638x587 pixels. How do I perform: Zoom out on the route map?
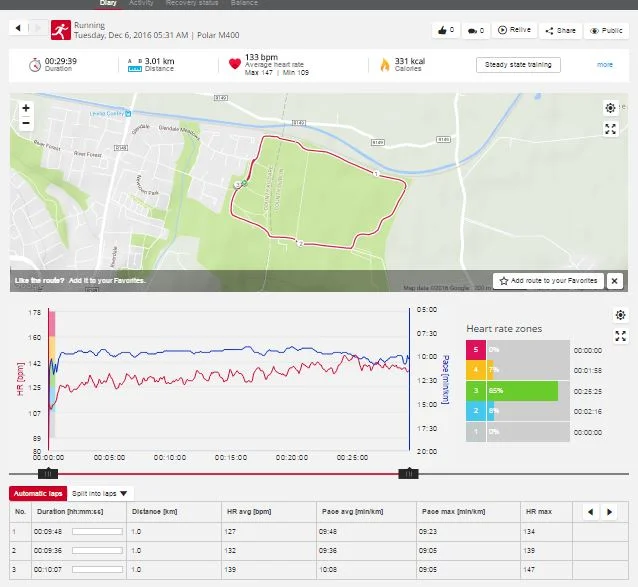pyautogui.click(x=26, y=123)
